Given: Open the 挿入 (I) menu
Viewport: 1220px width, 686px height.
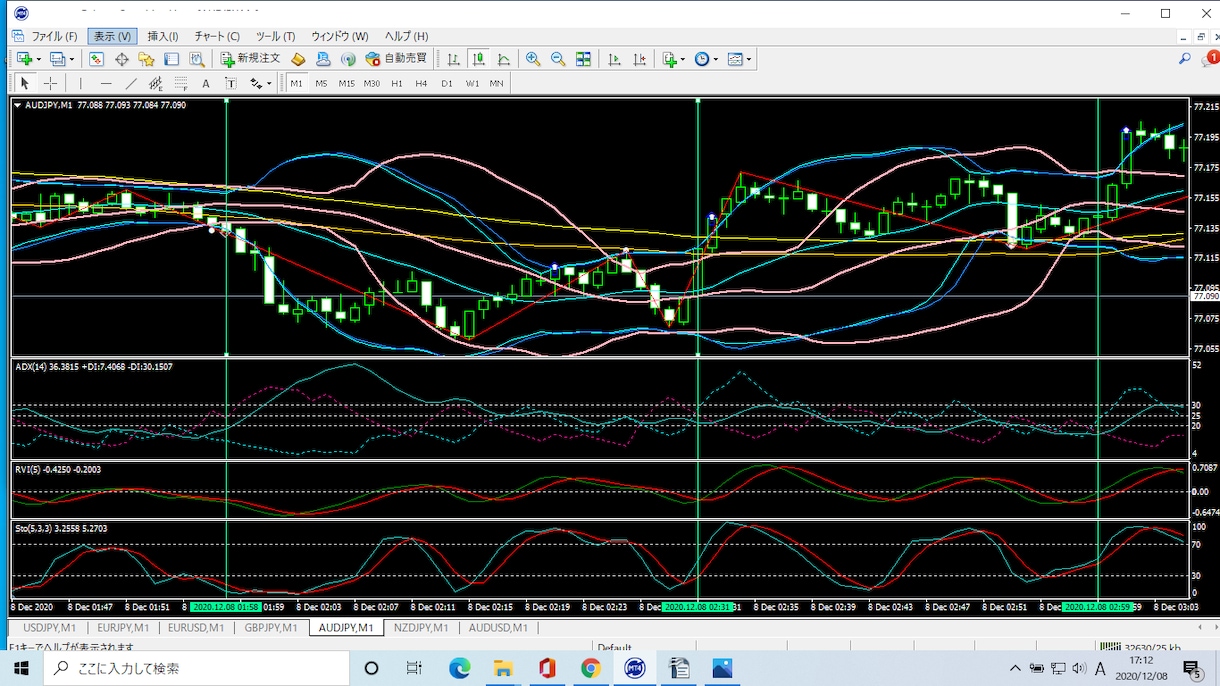Looking at the screenshot, I should click(163, 36).
